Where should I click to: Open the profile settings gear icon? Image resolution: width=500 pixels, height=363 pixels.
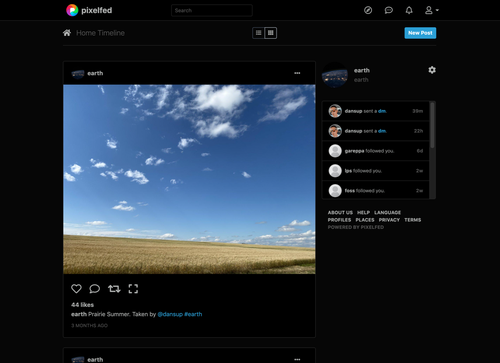pyautogui.click(x=432, y=70)
